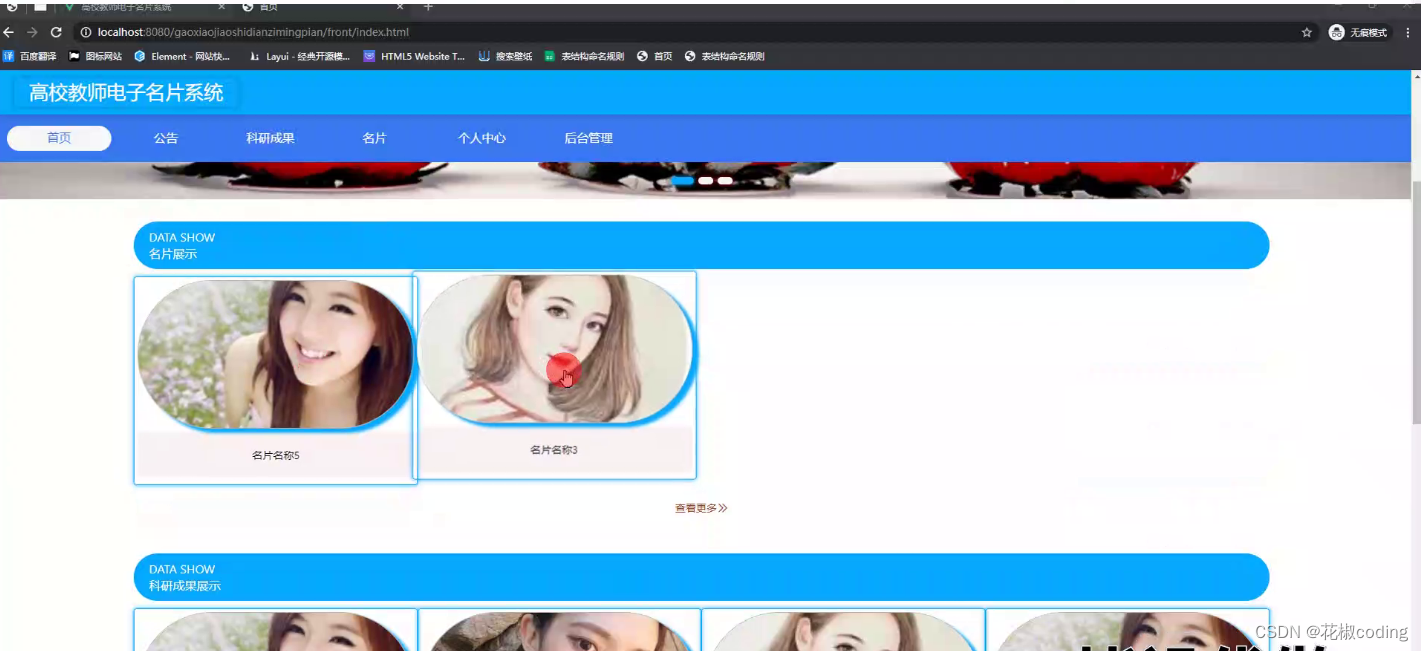Open the 名片名称5 card photo

(275, 355)
